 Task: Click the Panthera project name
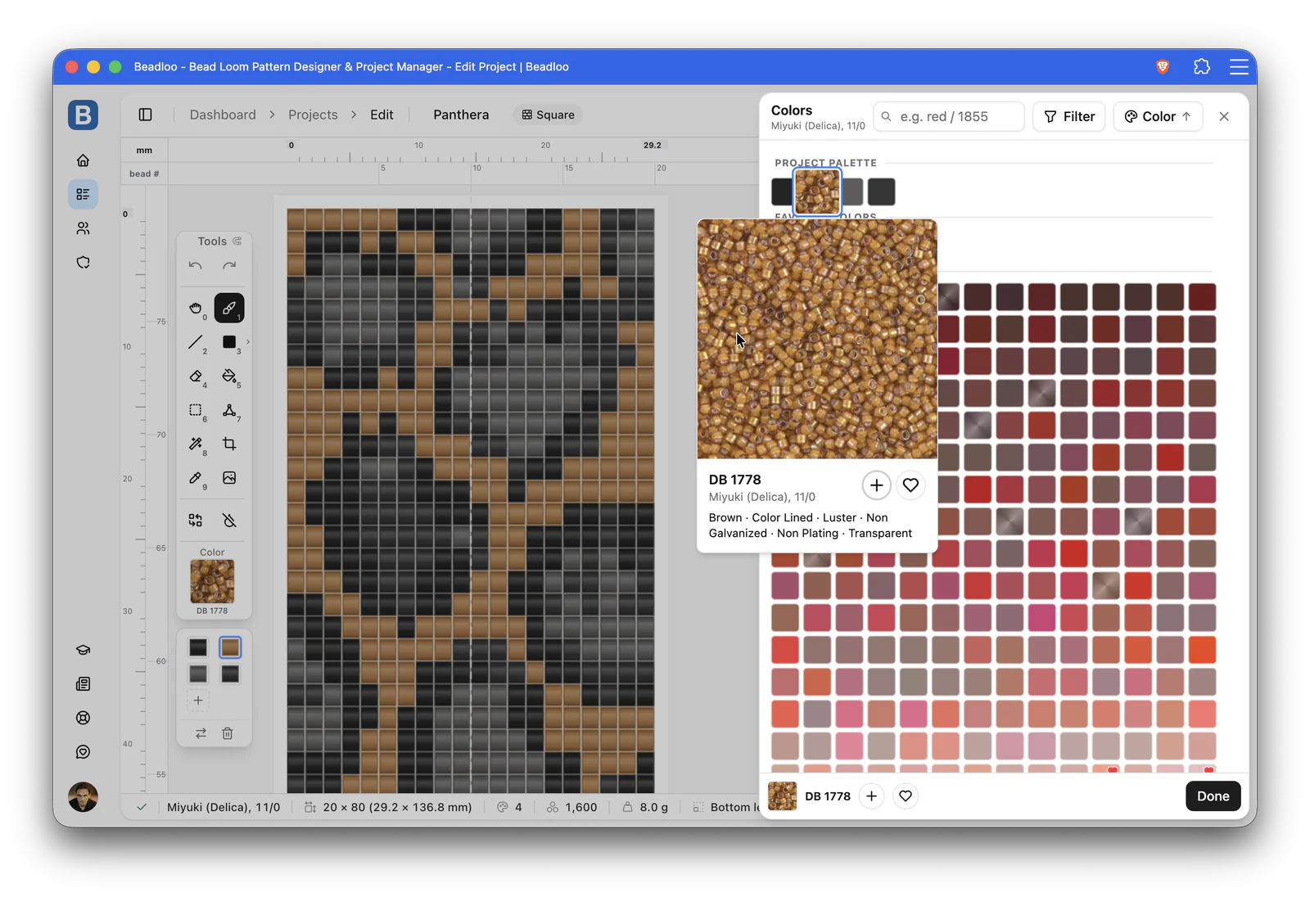pos(461,115)
